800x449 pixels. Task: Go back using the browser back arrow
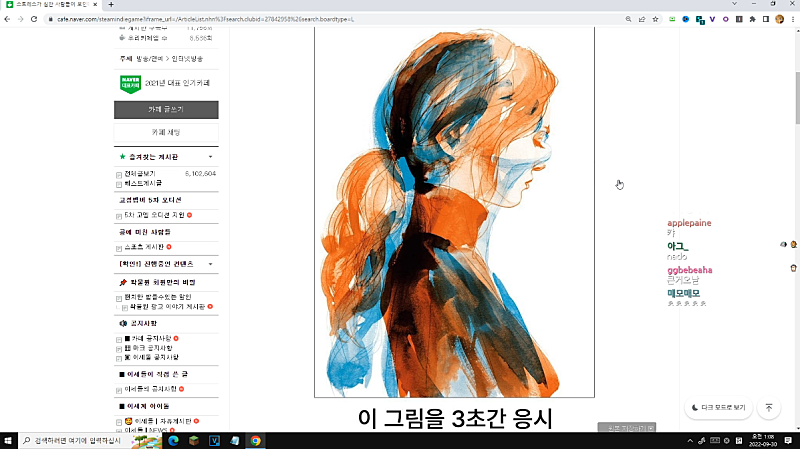[8, 18]
